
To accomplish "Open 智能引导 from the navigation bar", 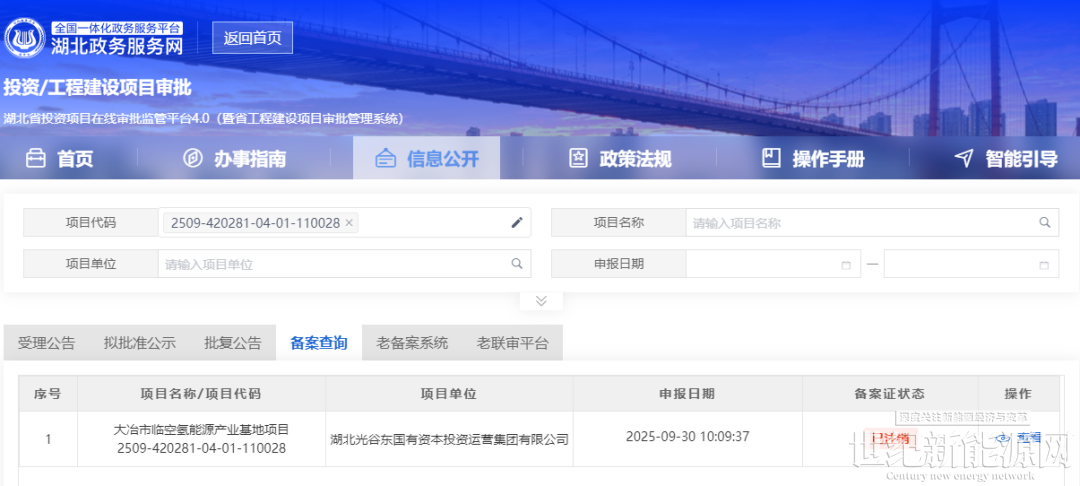I will click(1006, 159).
